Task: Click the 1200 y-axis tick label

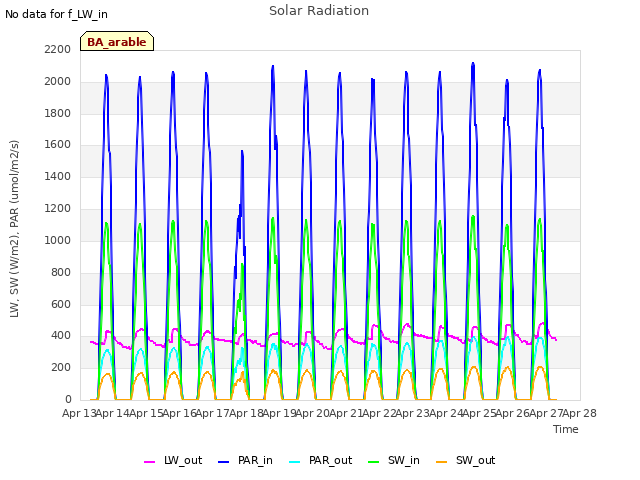Action: click(58, 209)
